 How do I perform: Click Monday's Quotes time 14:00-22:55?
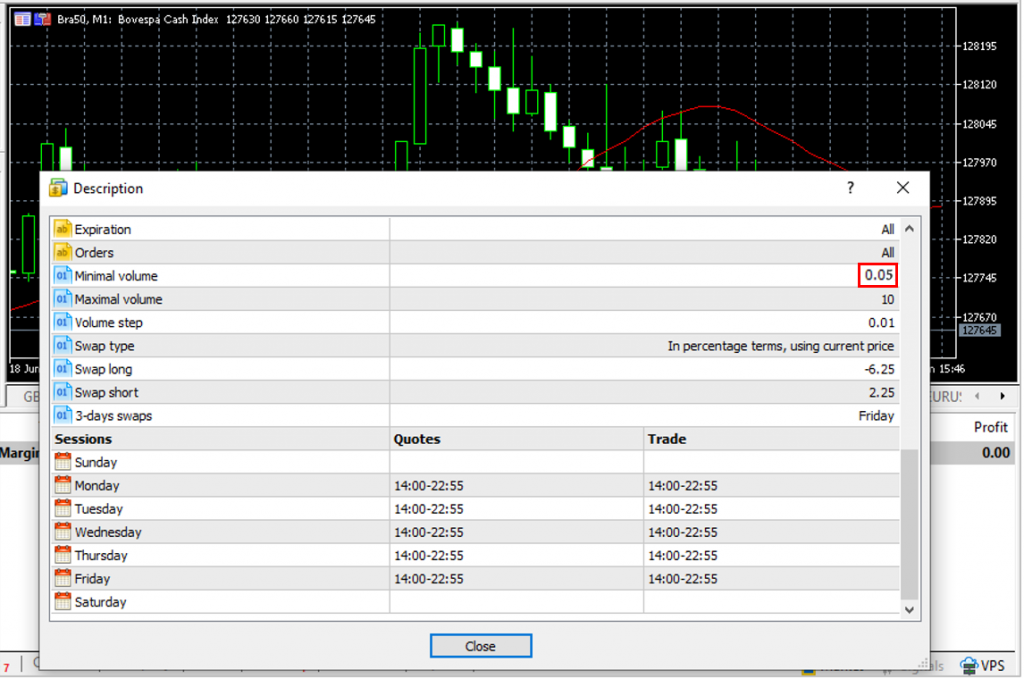428,486
